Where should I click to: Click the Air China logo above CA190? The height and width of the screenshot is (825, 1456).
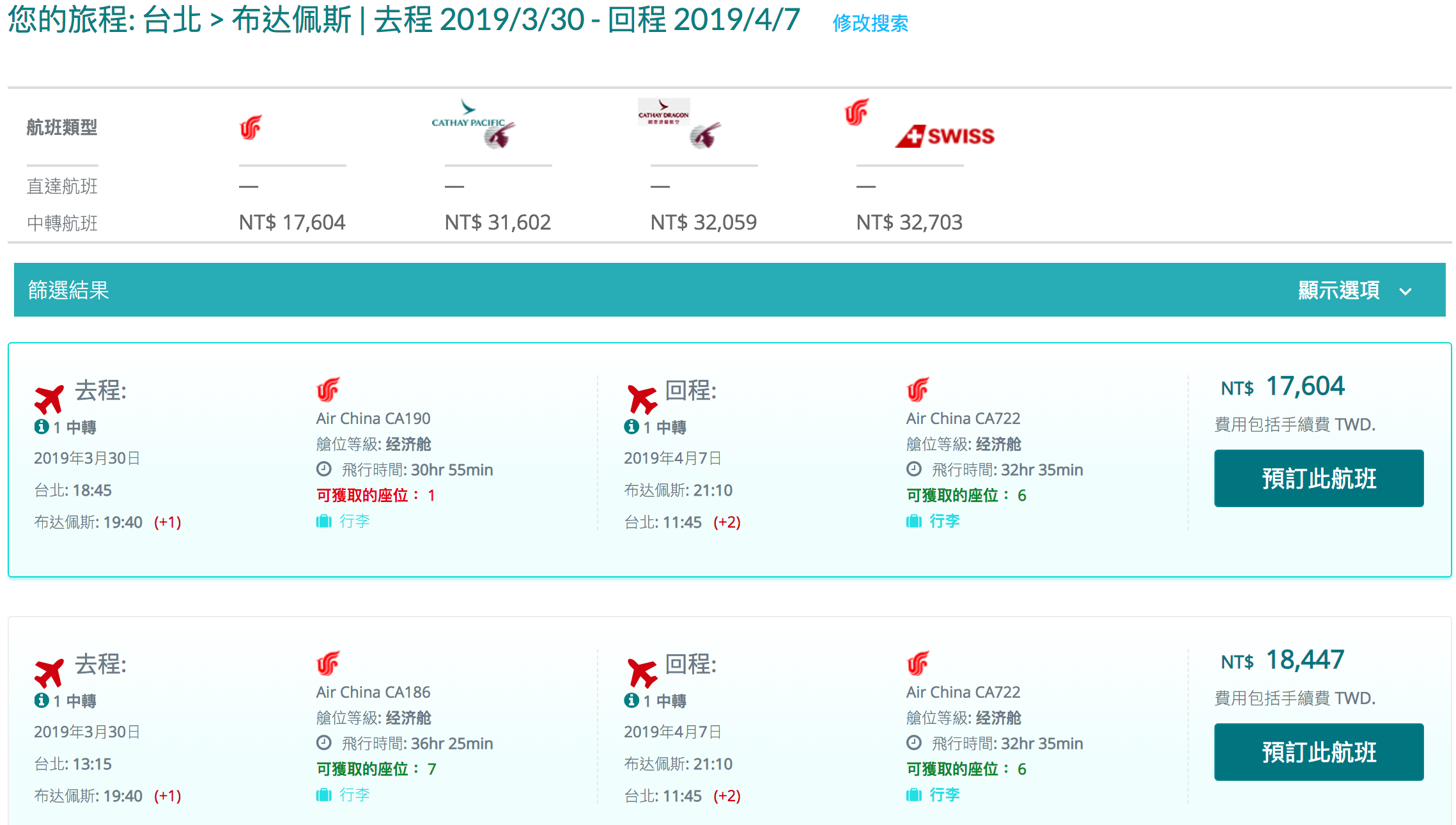pyautogui.click(x=328, y=389)
